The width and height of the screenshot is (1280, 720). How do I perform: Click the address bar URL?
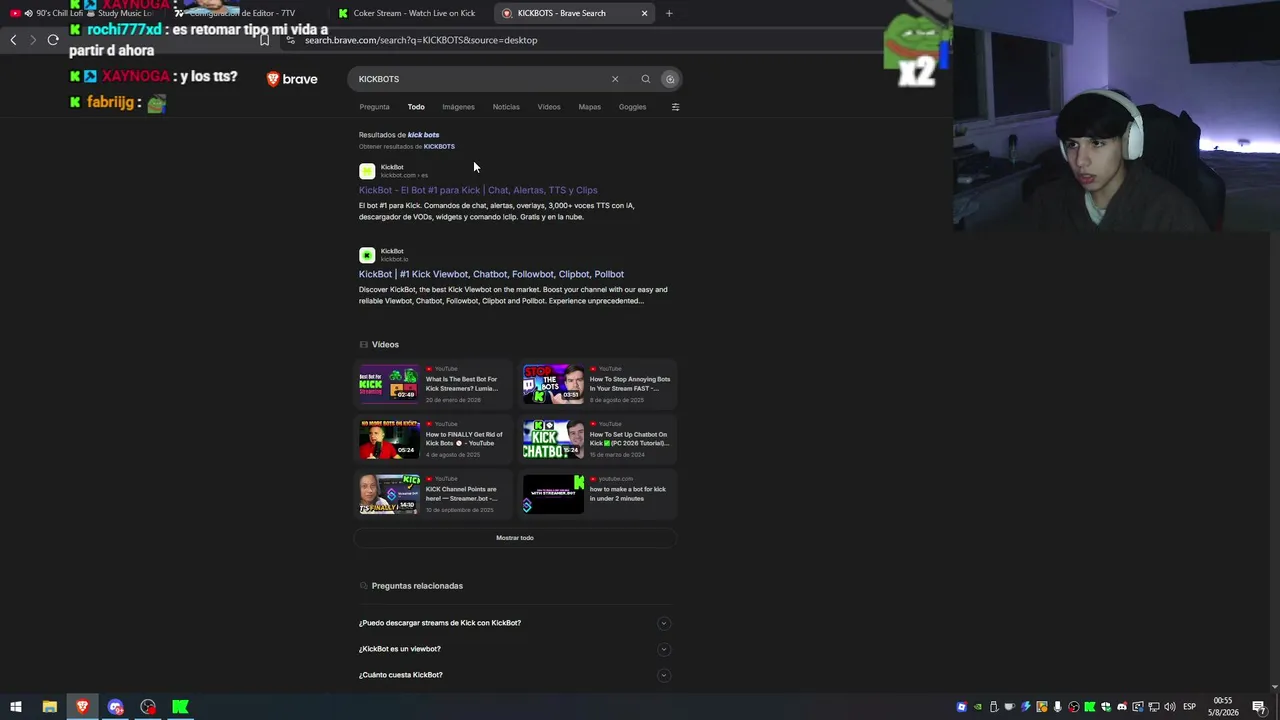421,40
